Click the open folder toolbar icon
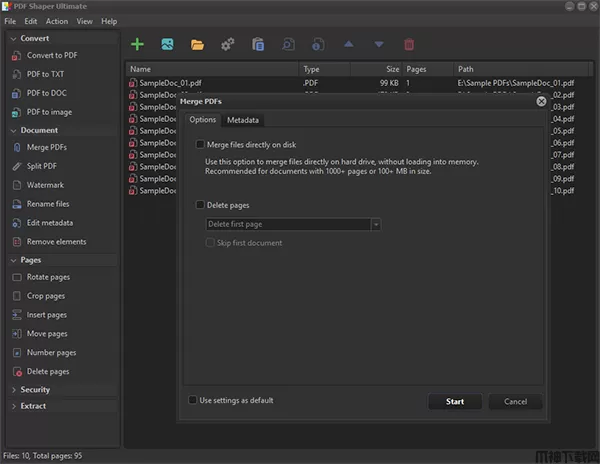Image resolution: width=600 pixels, height=464 pixels. [198, 44]
